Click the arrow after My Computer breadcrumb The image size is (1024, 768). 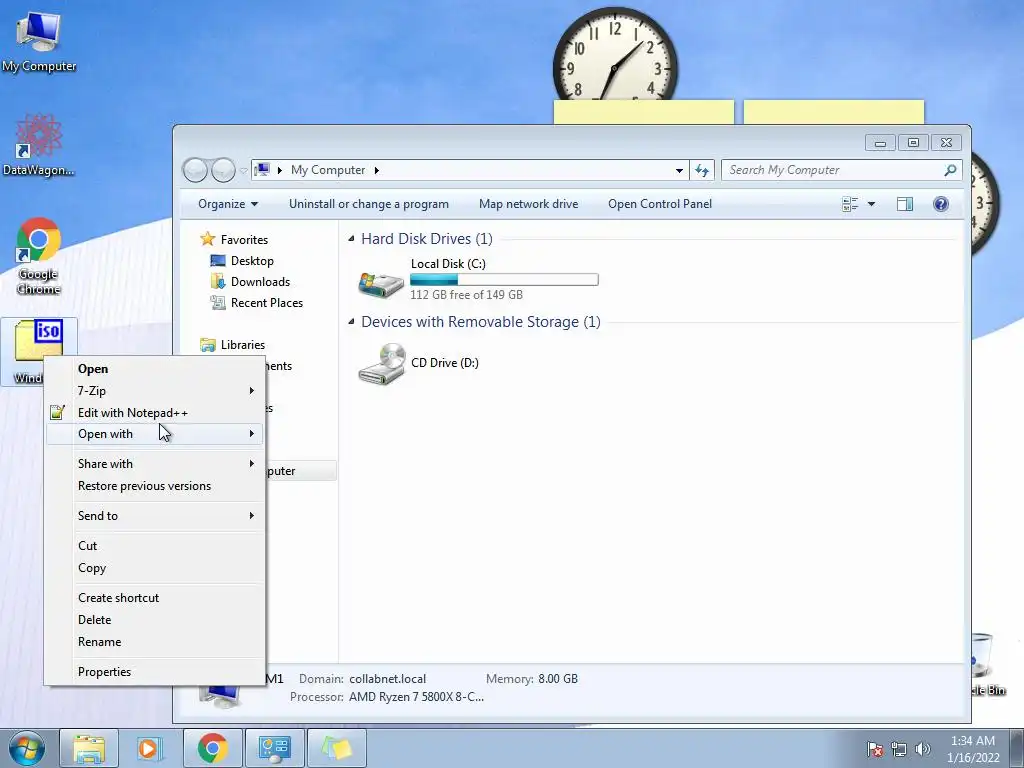377,170
